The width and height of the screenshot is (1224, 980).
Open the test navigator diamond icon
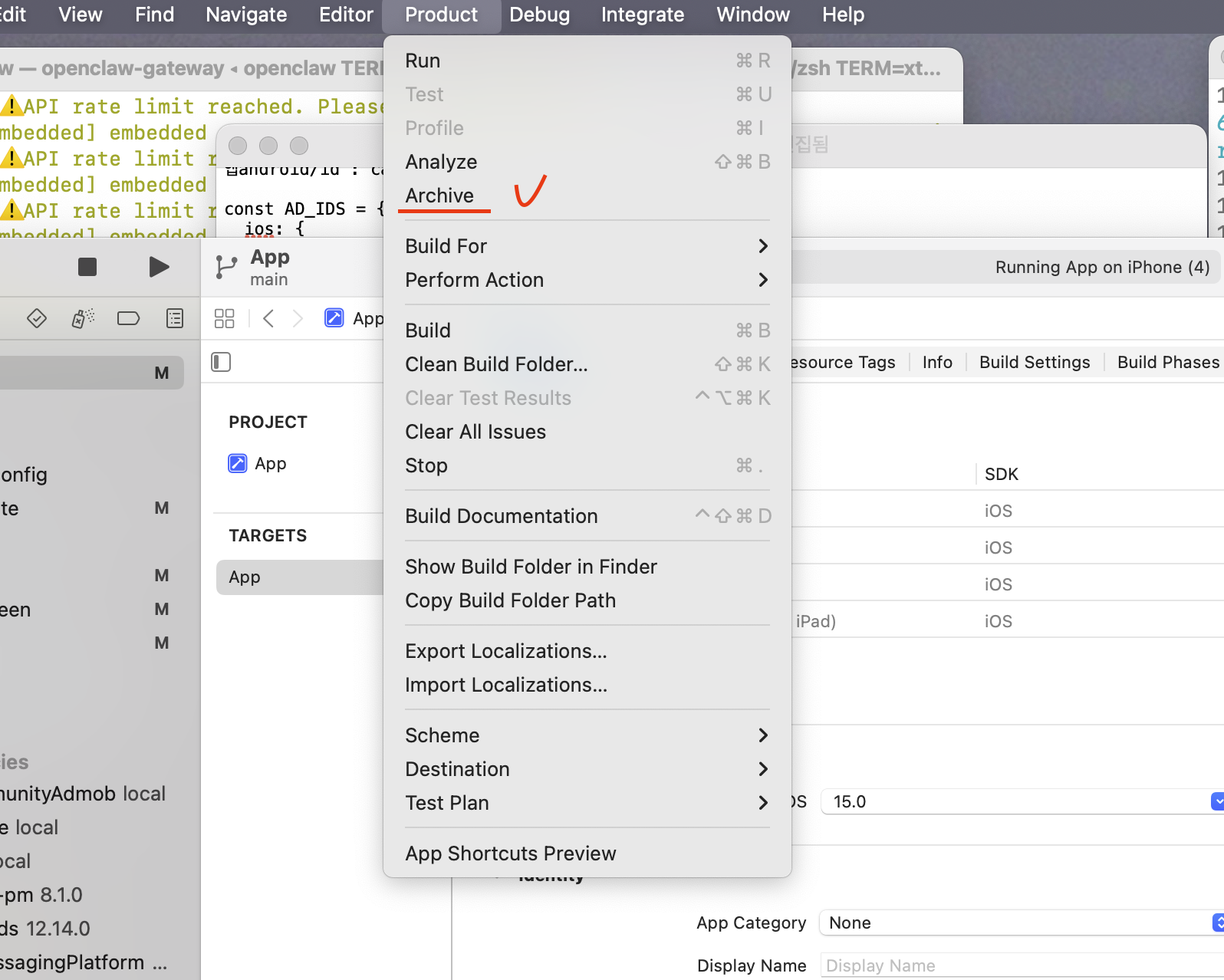[37, 318]
